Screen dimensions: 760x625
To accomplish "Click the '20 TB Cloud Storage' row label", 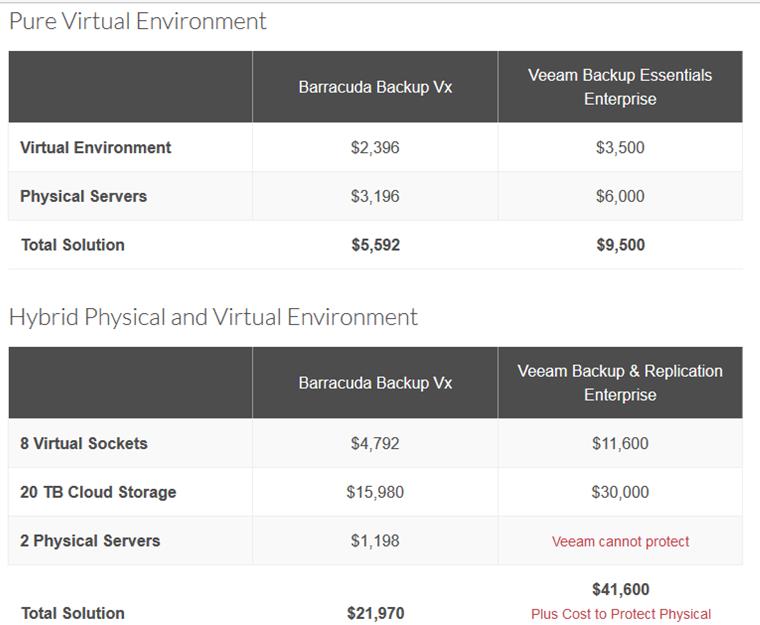I will (x=98, y=492).
